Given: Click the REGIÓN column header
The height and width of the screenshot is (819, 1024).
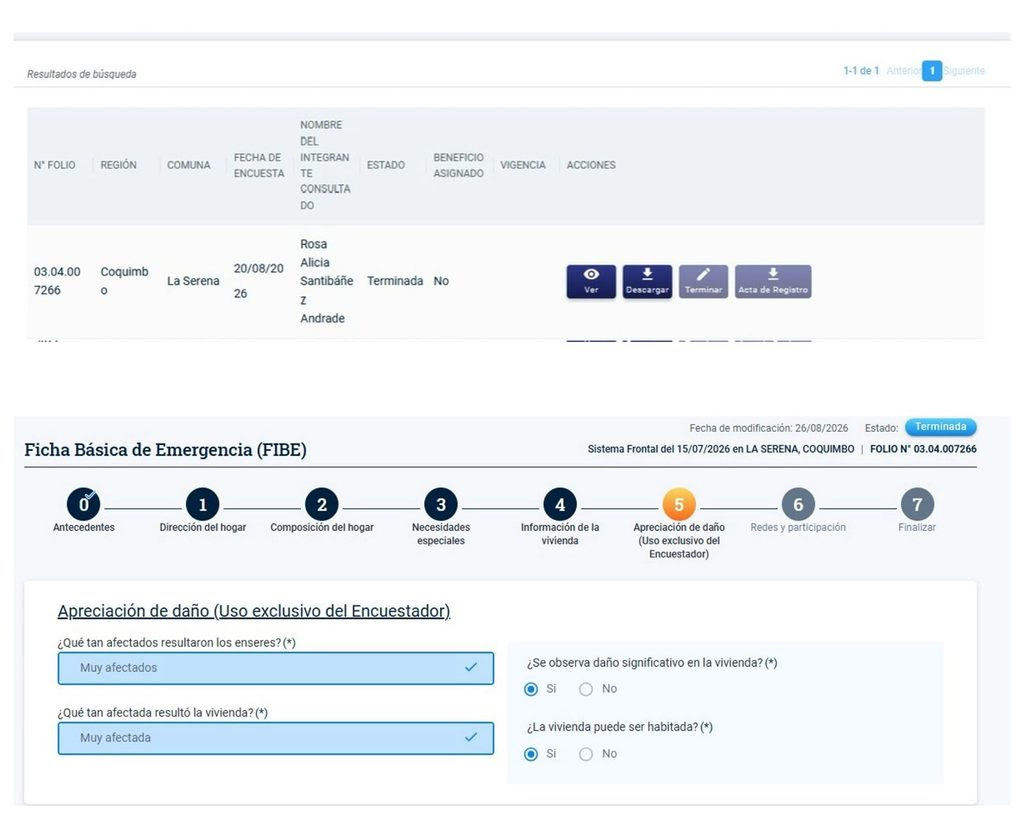Looking at the screenshot, I should [x=118, y=165].
